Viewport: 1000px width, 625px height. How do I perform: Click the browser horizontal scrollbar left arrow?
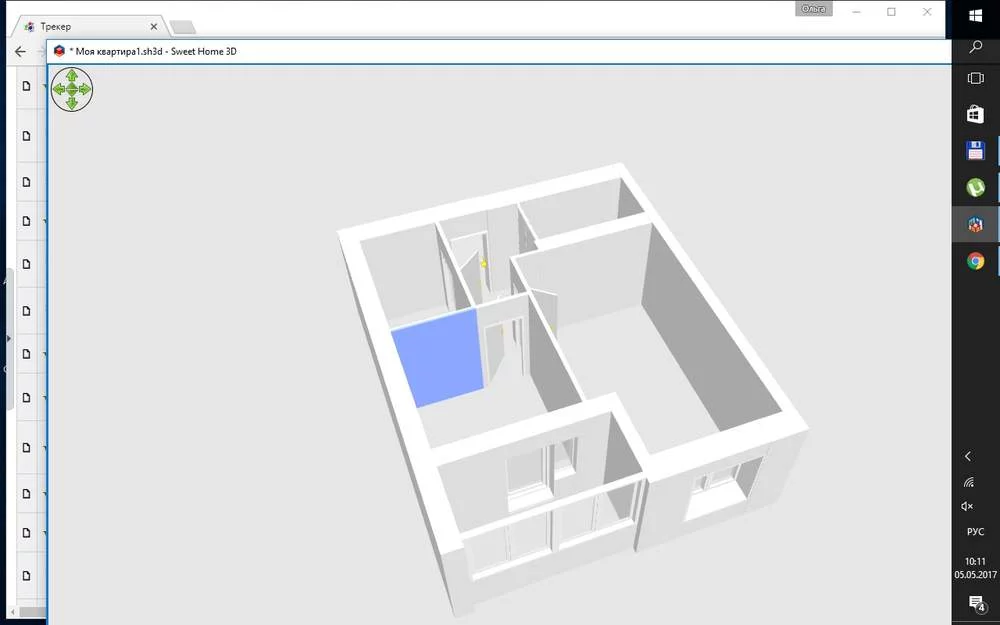[13, 612]
